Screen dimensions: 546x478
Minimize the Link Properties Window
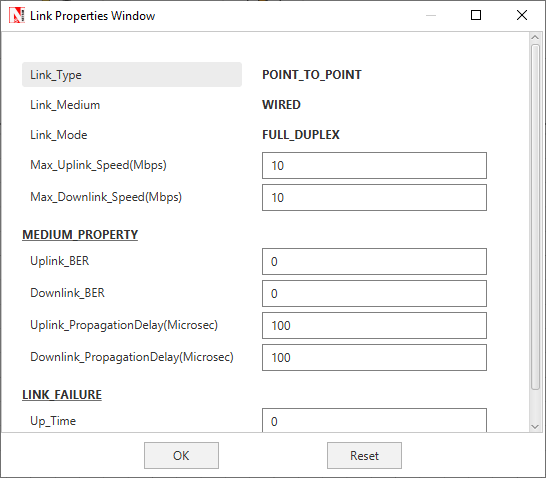pyautogui.click(x=431, y=15)
